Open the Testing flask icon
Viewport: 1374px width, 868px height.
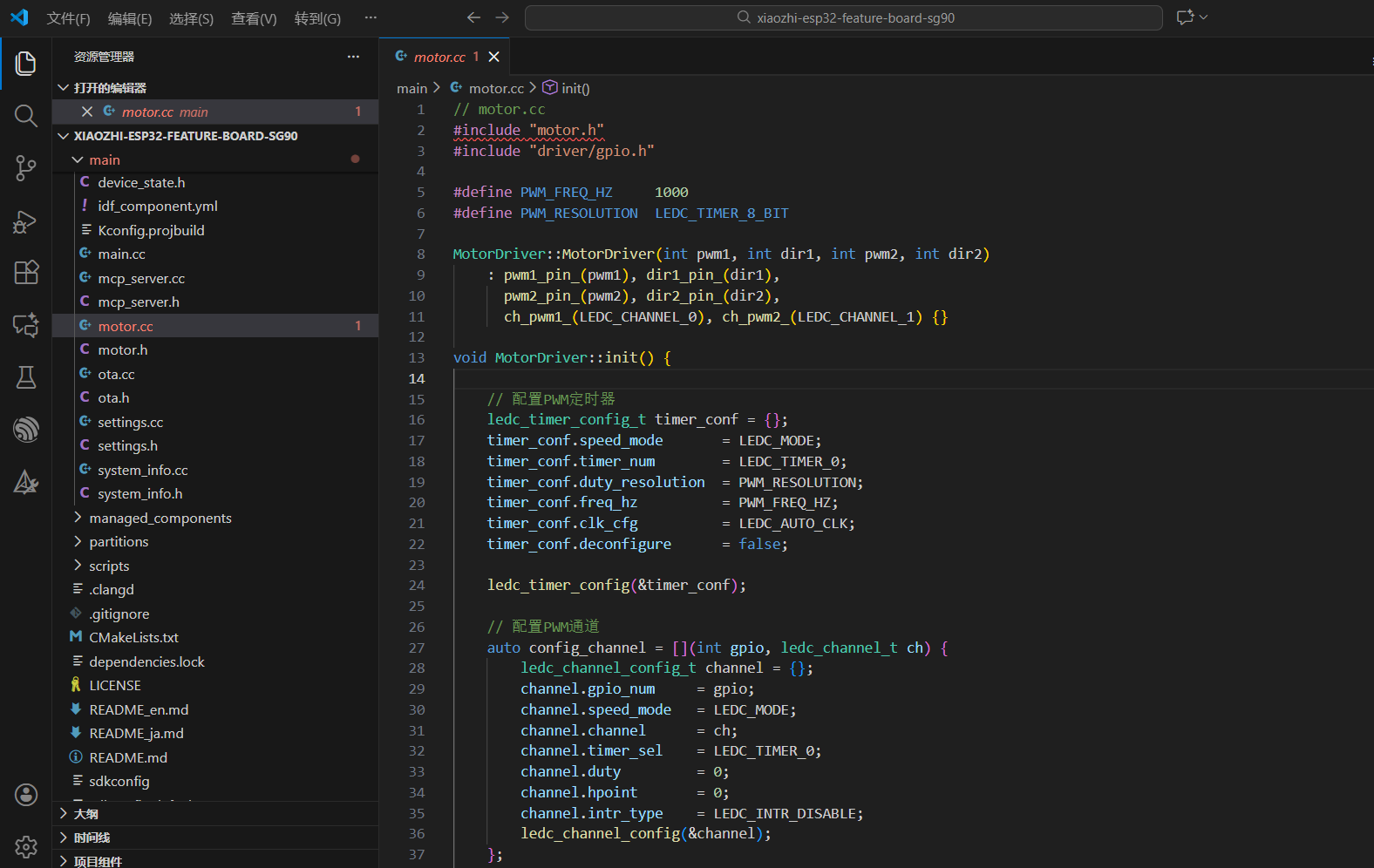tap(26, 377)
